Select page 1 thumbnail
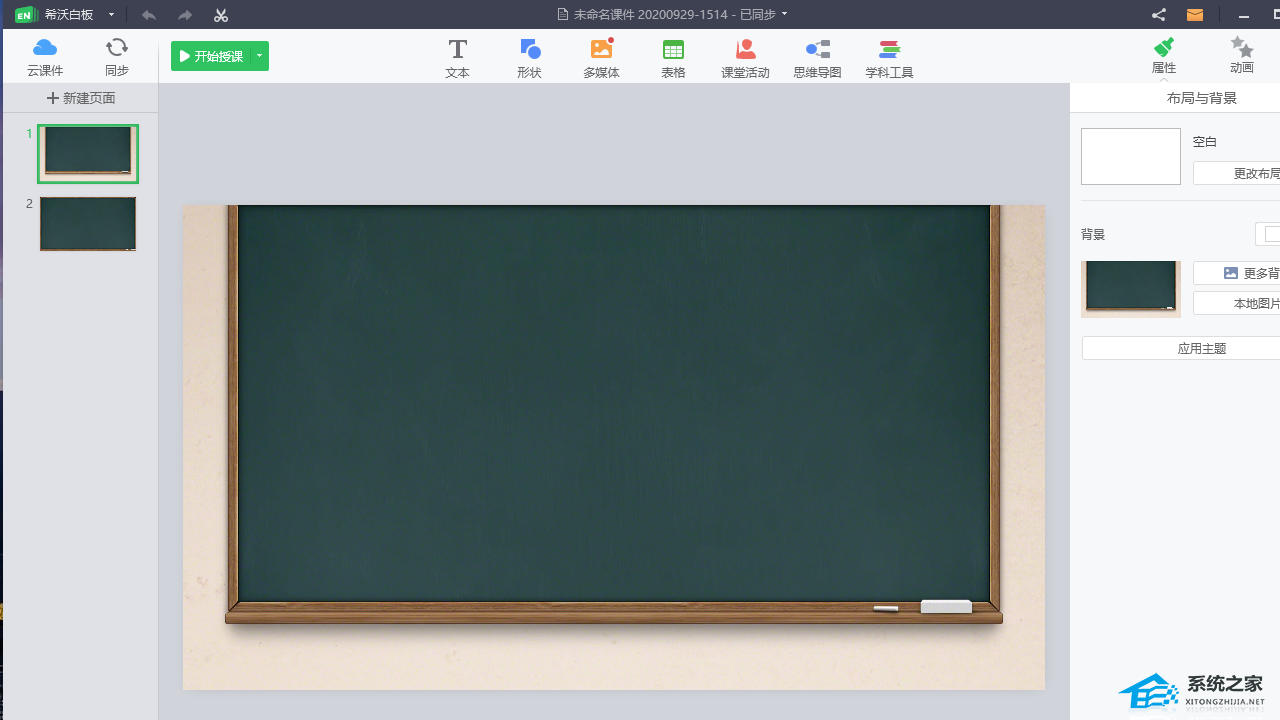This screenshot has width=1280, height=720. (88, 154)
